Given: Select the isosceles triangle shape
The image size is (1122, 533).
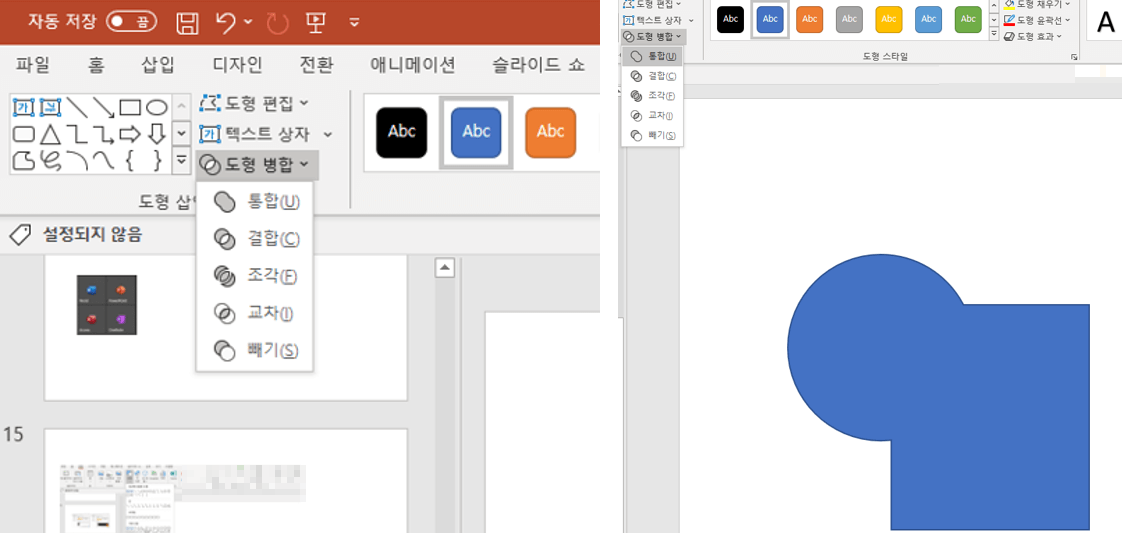Looking at the screenshot, I should tap(50, 134).
